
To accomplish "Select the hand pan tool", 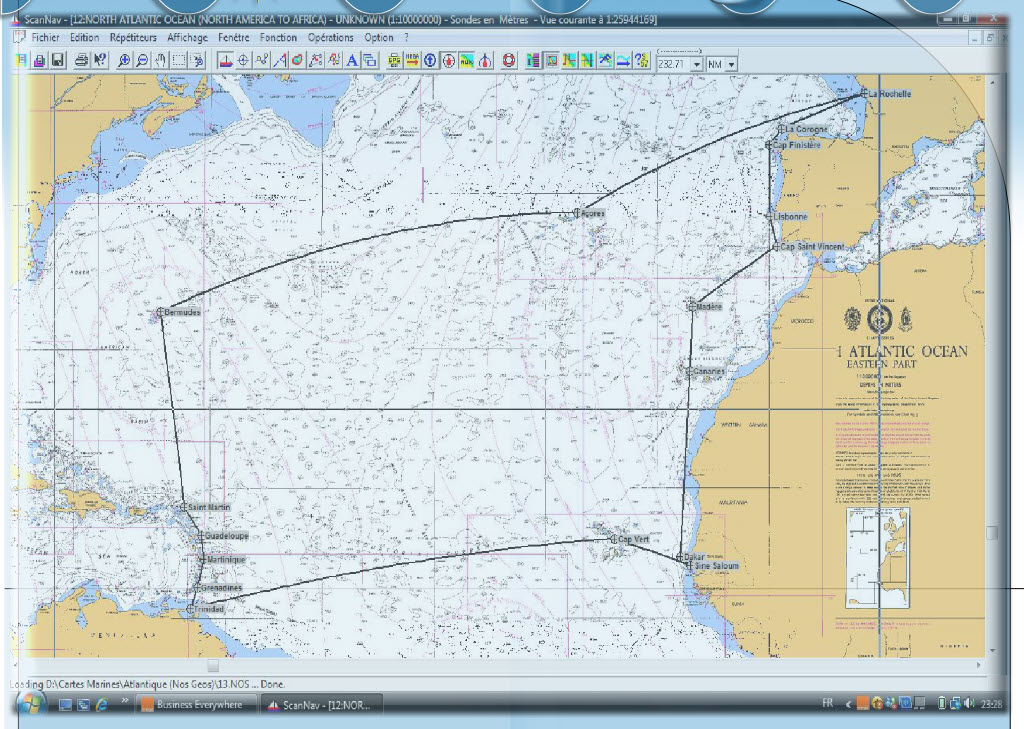I will [x=161, y=60].
